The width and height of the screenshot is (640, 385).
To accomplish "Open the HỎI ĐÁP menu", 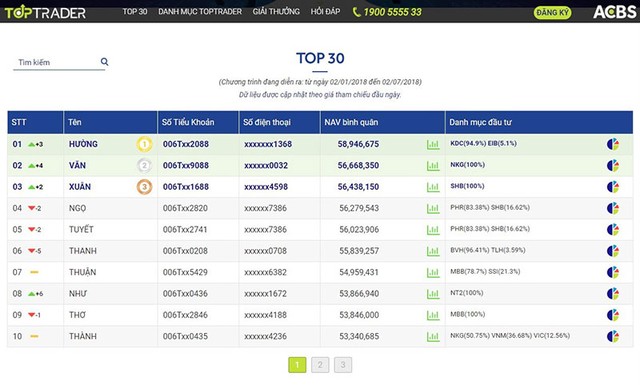I will pyautogui.click(x=325, y=11).
